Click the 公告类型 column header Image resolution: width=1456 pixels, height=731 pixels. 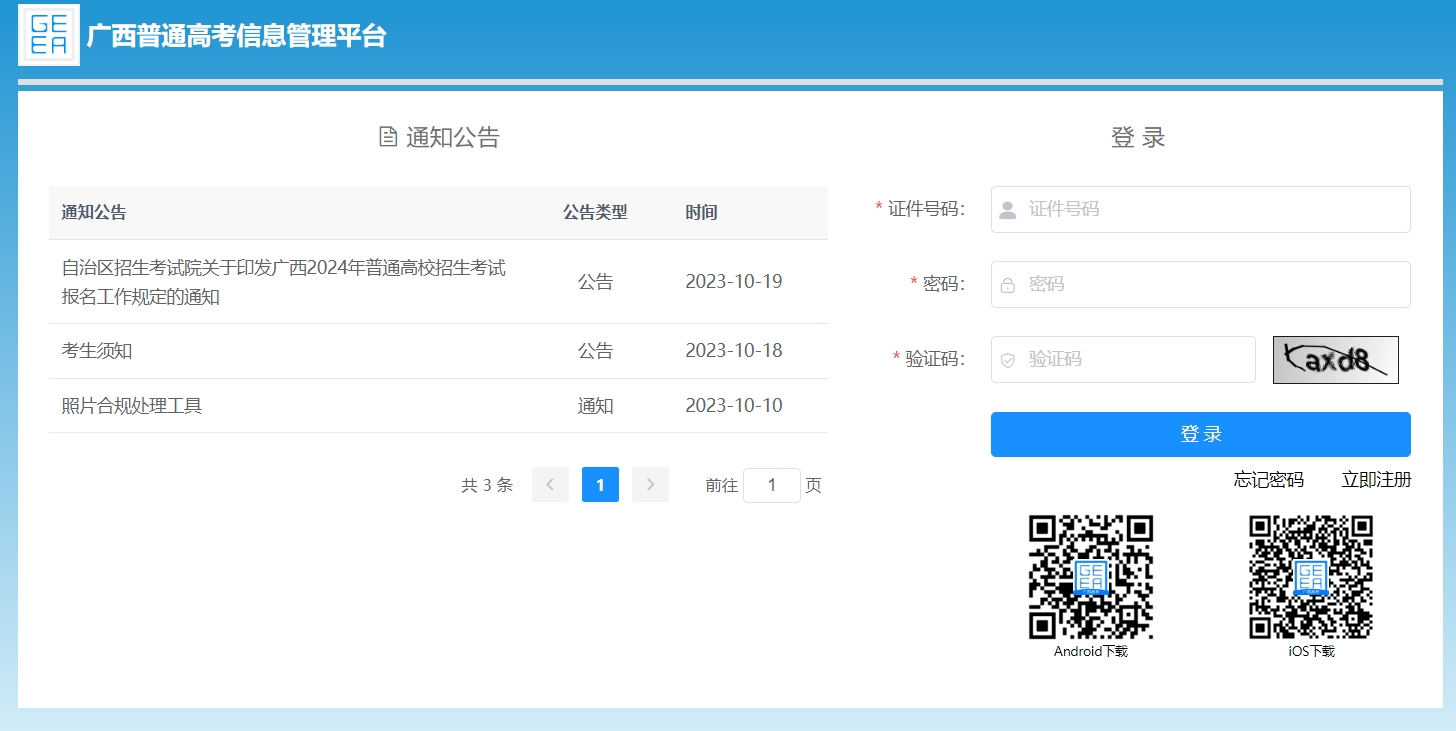(x=595, y=212)
